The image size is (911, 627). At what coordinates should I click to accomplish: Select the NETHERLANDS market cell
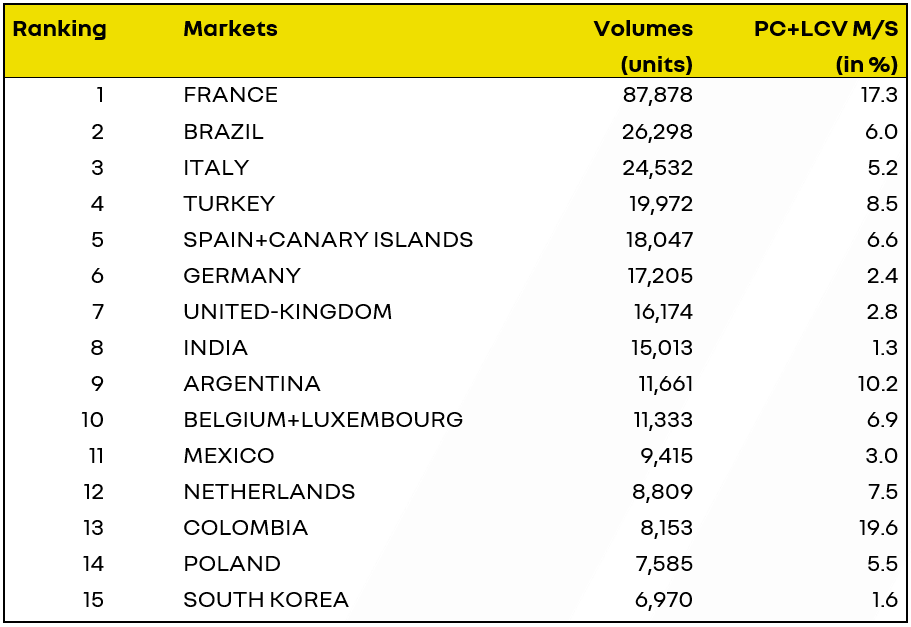[269, 492]
